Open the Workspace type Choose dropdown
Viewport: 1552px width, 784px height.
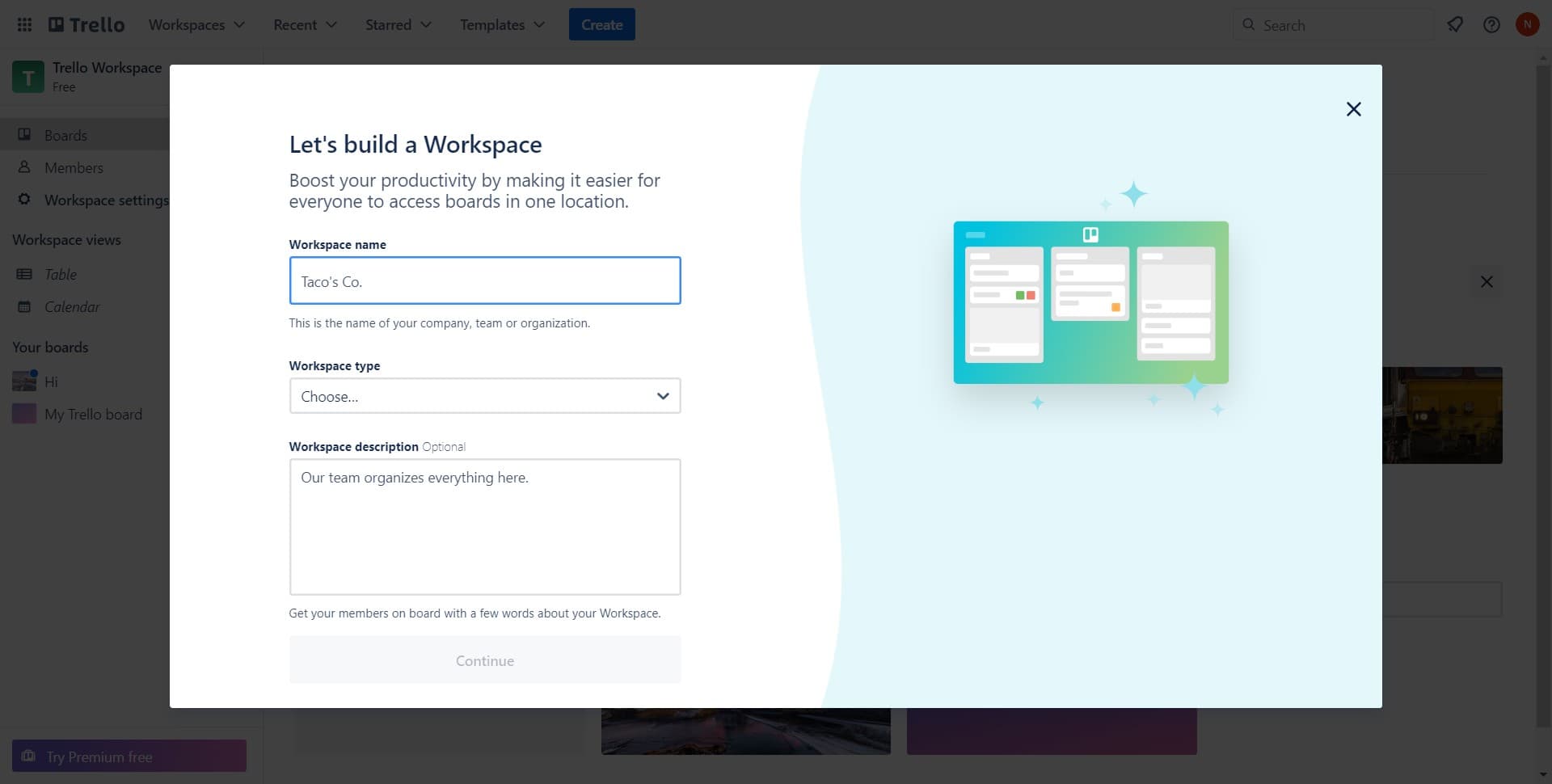pos(484,396)
